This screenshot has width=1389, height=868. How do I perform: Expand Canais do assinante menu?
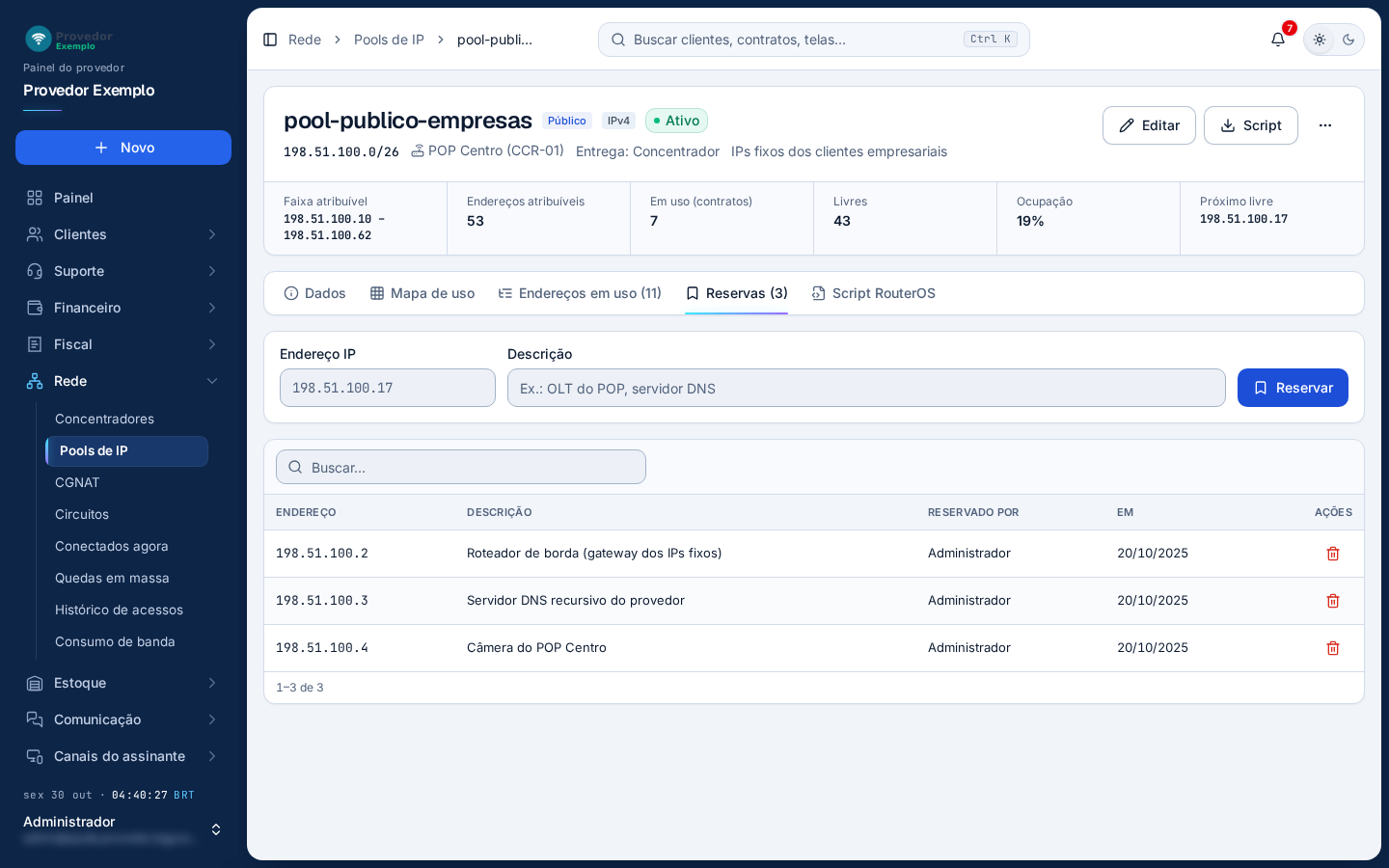pyautogui.click(x=123, y=756)
